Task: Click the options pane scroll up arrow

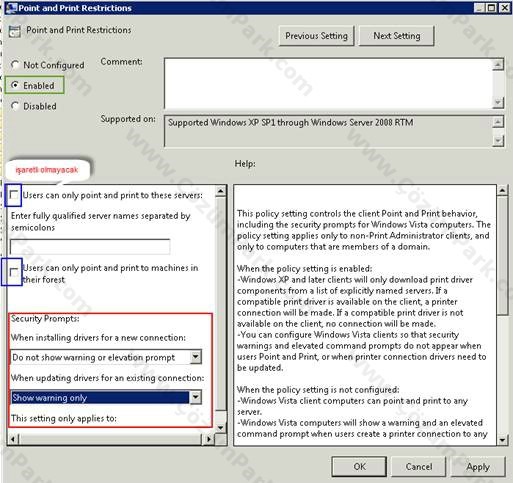Action: coord(221,191)
